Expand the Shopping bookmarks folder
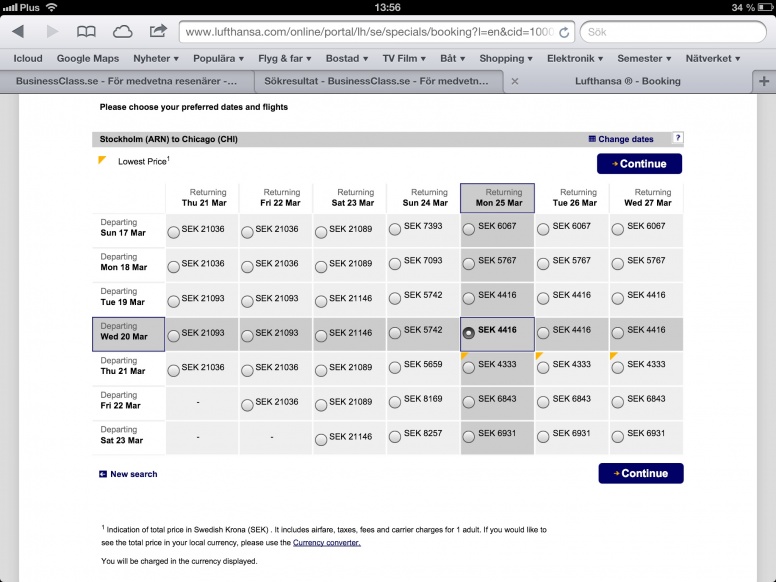The height and width of the screenshot is (582, 776). (506, 59)
